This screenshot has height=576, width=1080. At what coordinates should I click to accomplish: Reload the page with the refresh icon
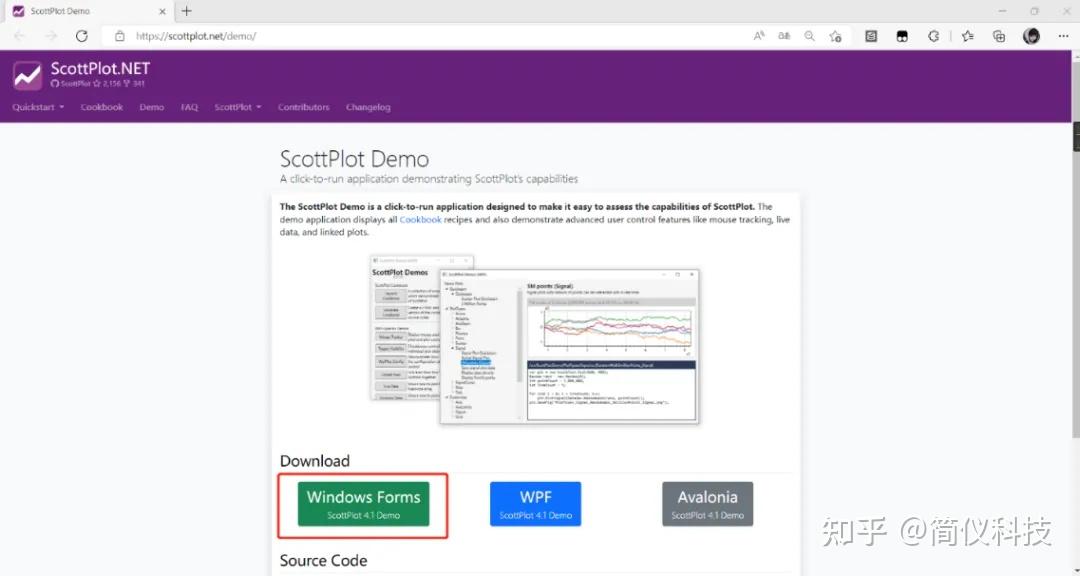point(81,36)
